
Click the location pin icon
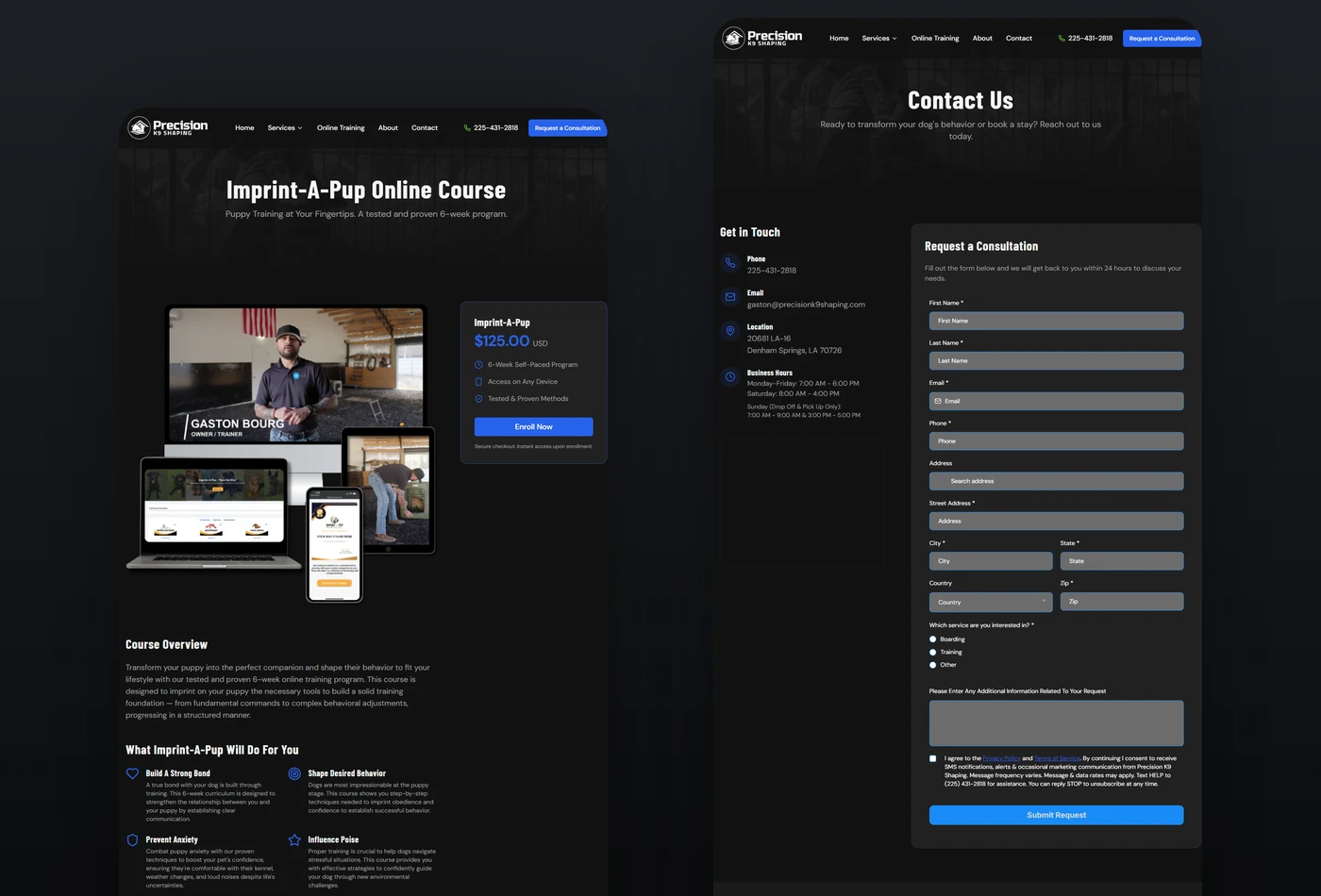coord(729,331)
